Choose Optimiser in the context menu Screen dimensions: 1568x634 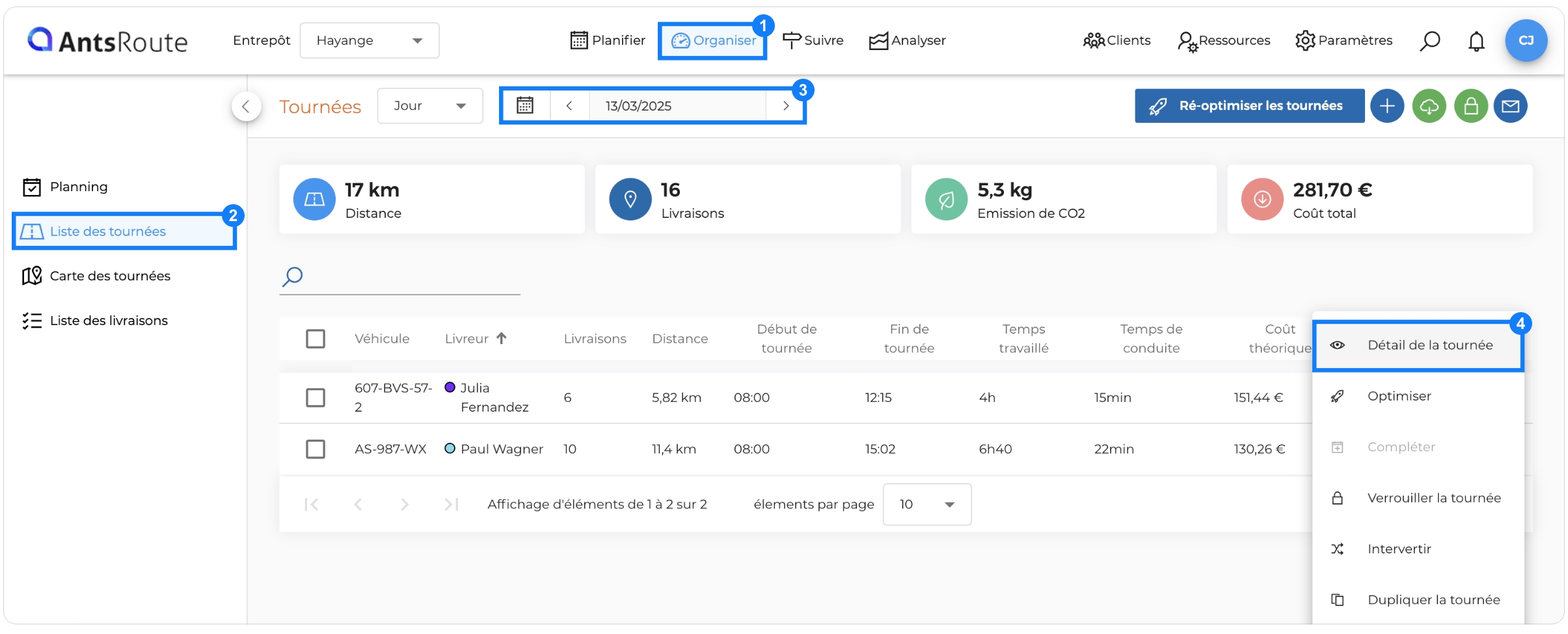pyautogui.click(x=1418, y=396)
